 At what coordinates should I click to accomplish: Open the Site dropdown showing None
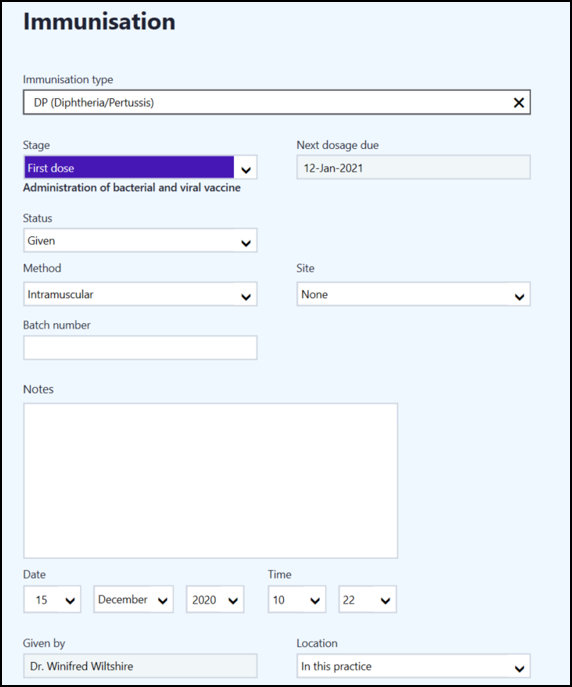tap(413, 294)
